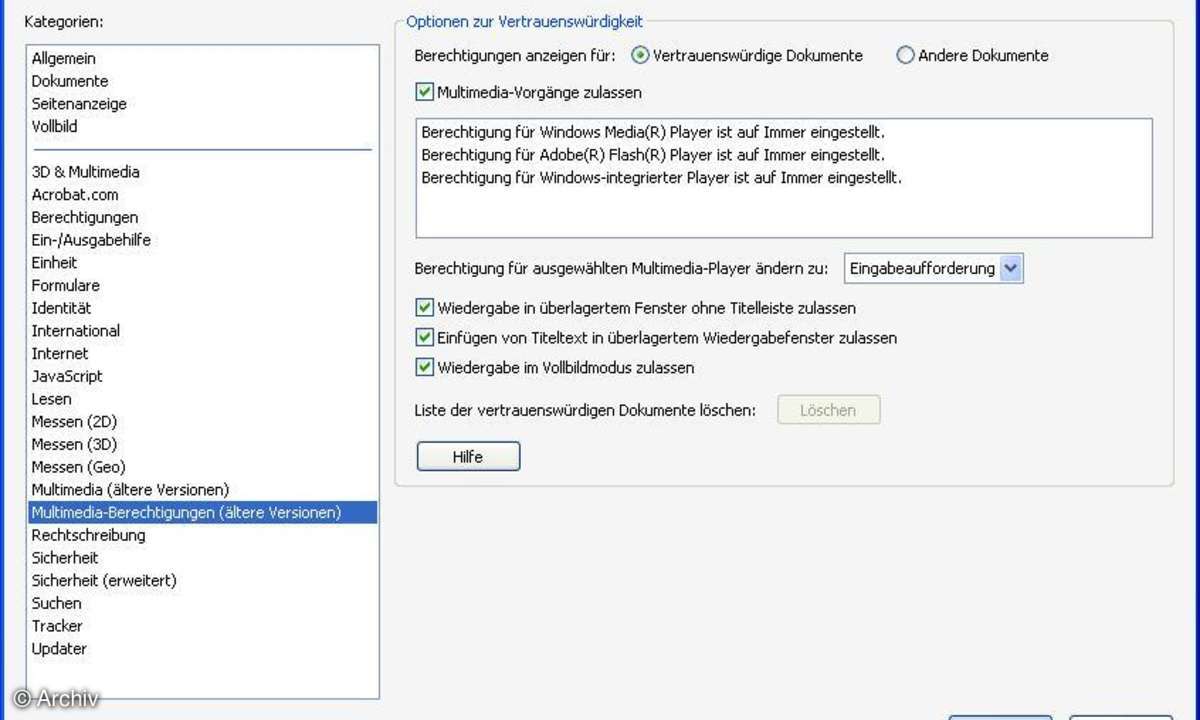Select Suchen category

tap(56, 603)
